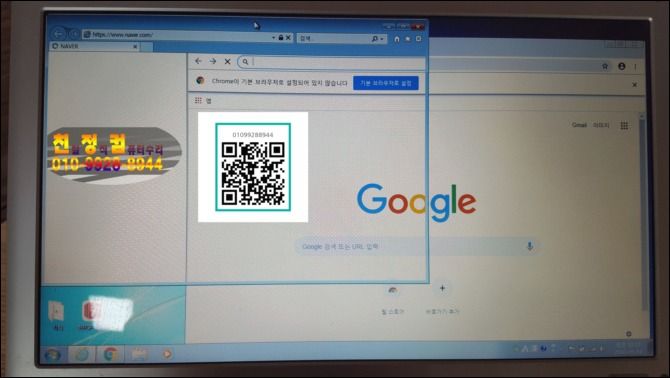Focus front Chrome window address bar
This screenshot has height=378, width=670.
(x=331, y=62)
